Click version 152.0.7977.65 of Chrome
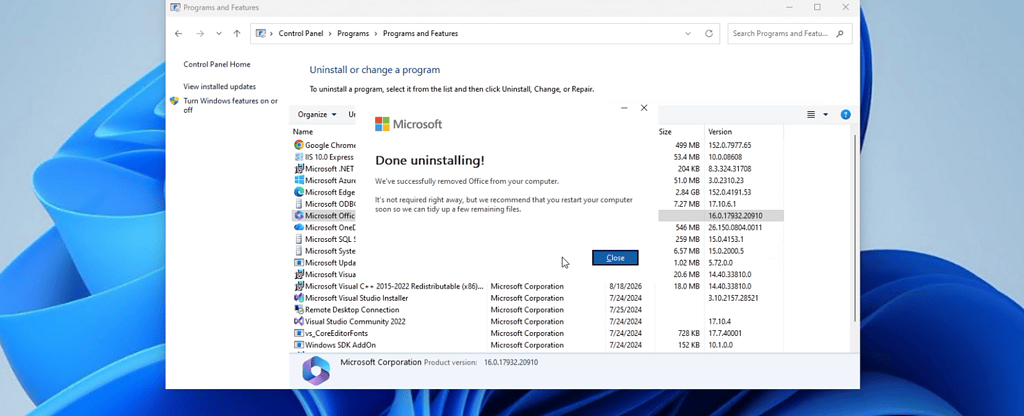The height and width of the screenshot is (416, 1024). pos(729,145)
